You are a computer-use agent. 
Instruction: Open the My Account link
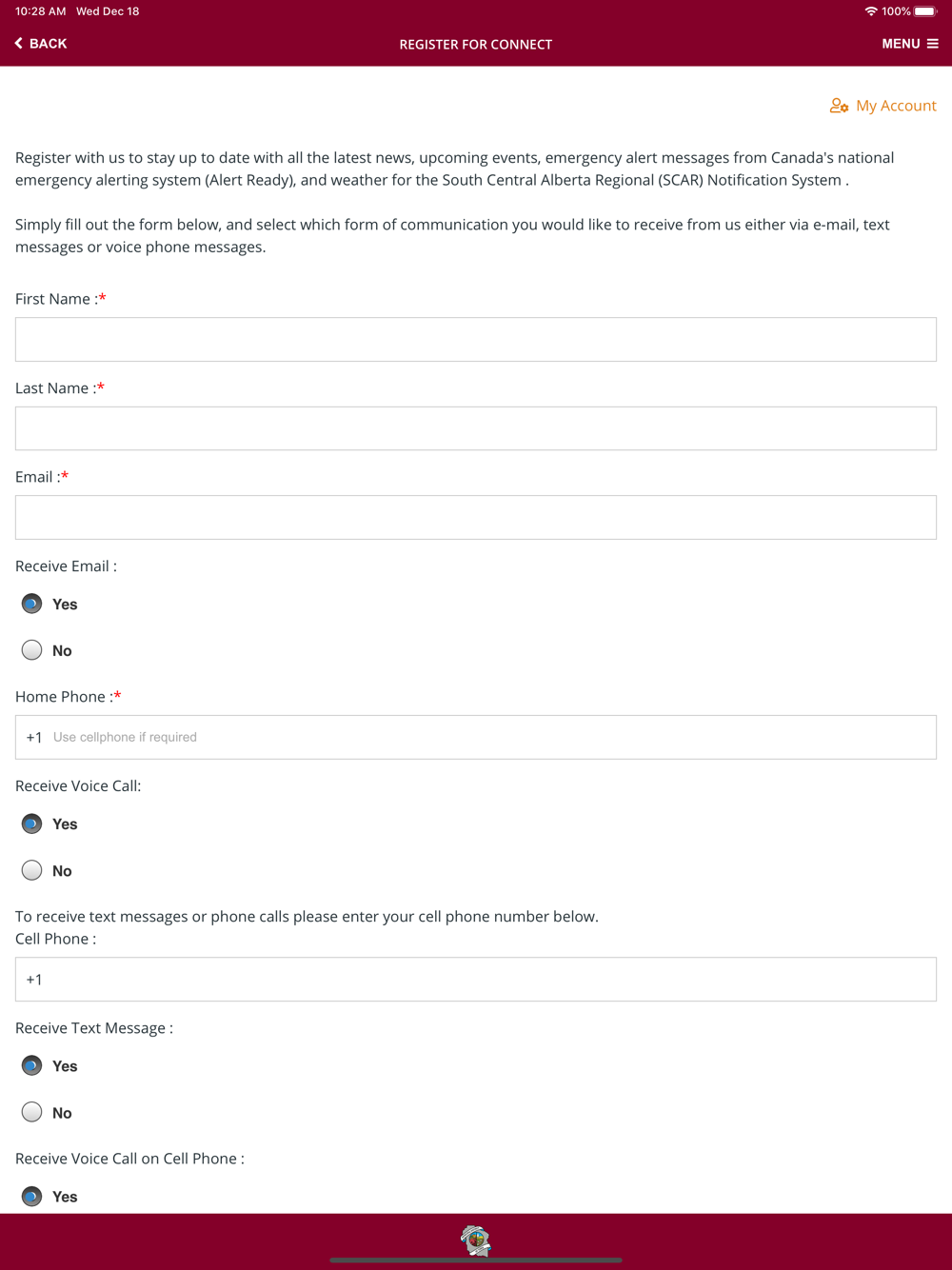click(x=896, y=106)
